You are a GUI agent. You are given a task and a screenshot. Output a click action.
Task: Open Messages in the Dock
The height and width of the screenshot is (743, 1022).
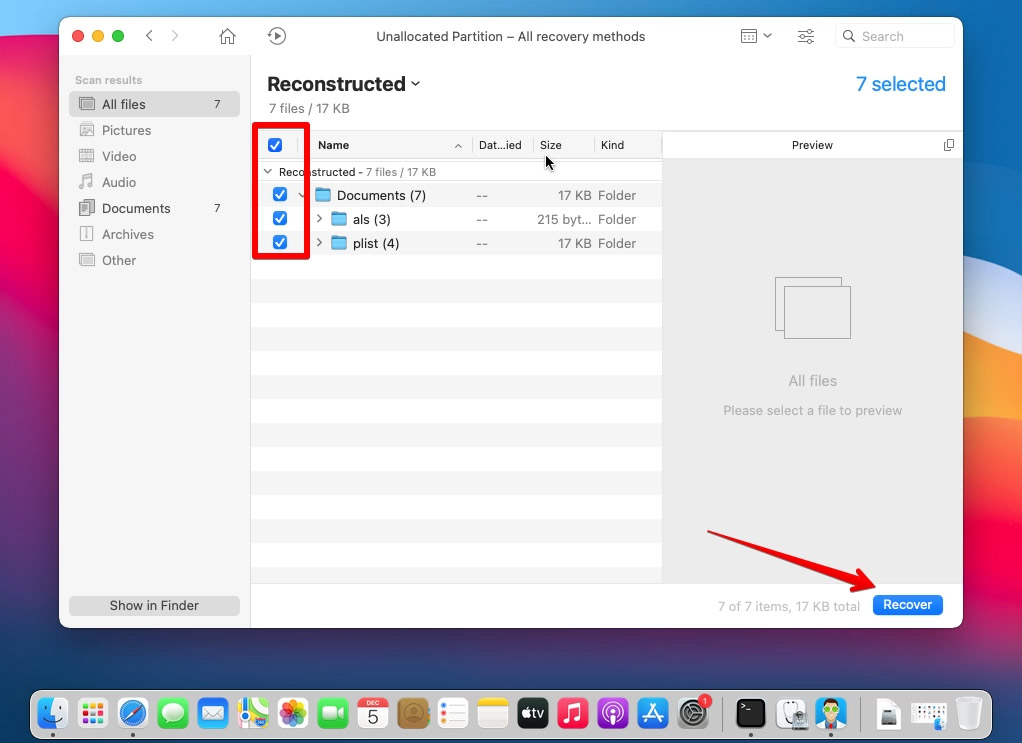[173, 713]
